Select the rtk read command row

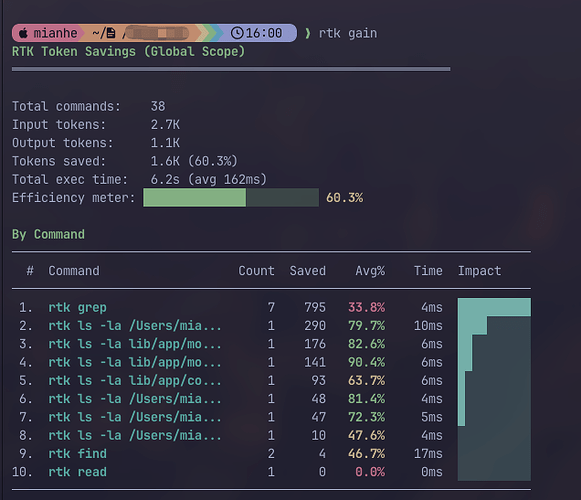tap(271, 472)
